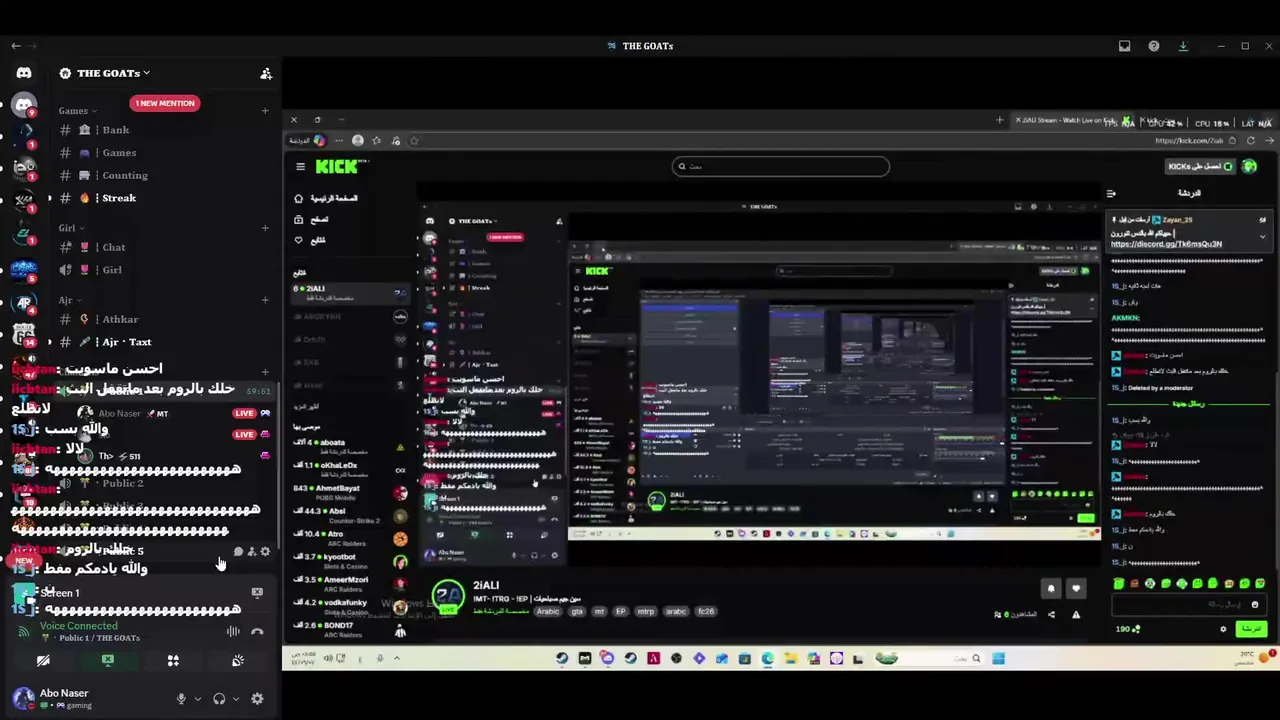Toggle screen sharing button

click(108, 661)
